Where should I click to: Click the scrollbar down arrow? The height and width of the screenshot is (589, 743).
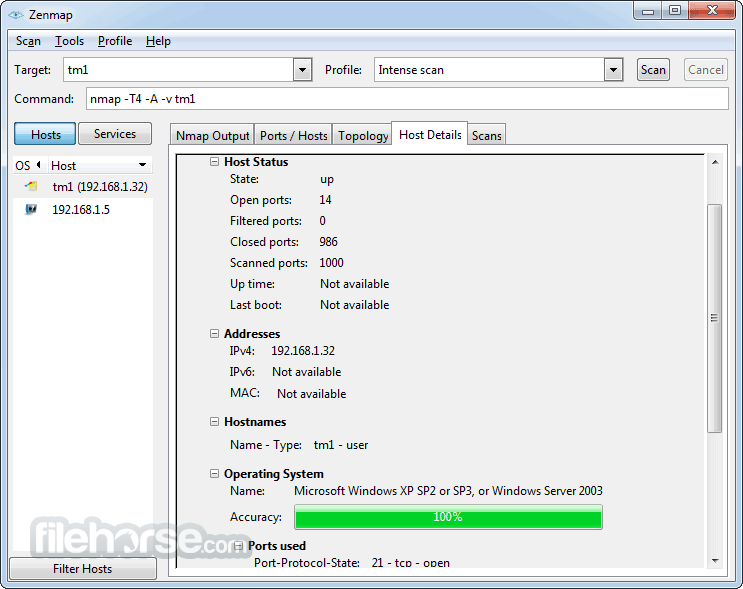tap(715, 561)
